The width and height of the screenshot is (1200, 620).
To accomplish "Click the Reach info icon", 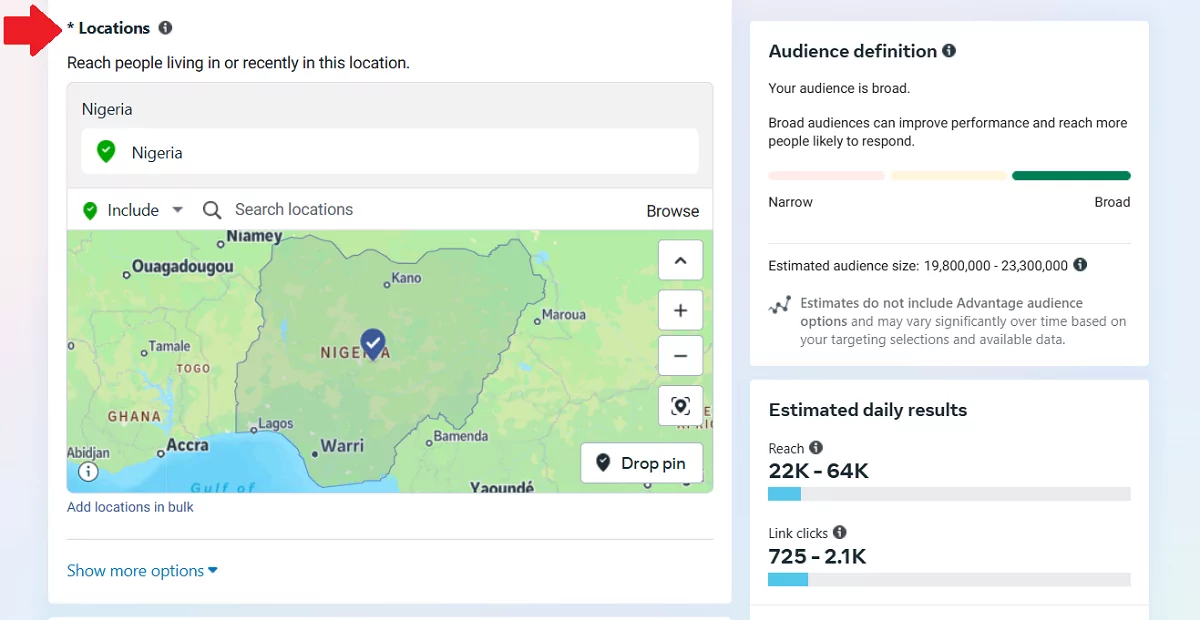I will [816, 448].
